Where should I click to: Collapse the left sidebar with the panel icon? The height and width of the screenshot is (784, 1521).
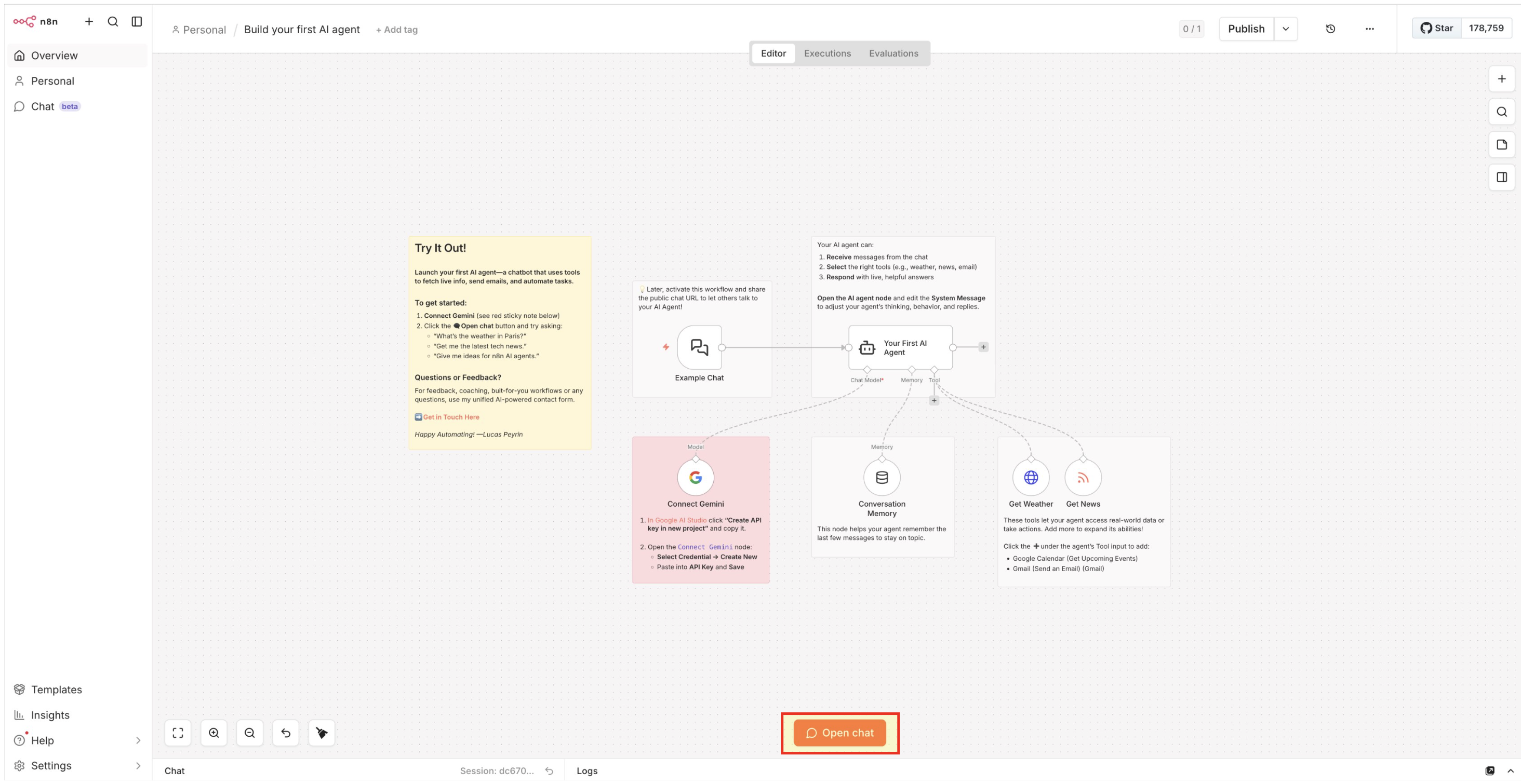click(137, 22)
